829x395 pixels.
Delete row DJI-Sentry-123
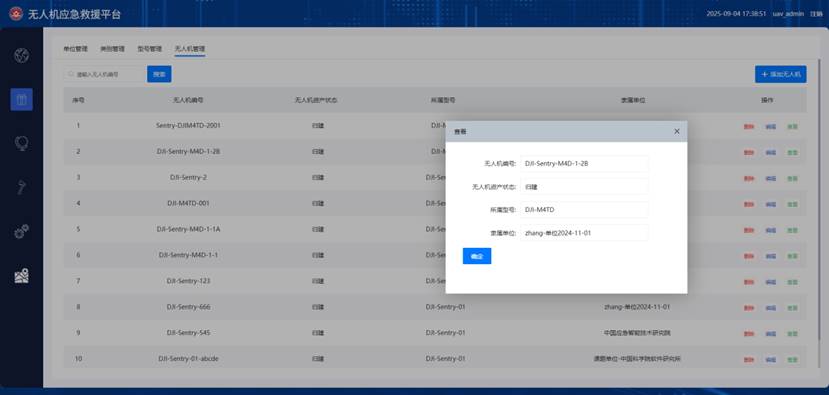[749, 282]
